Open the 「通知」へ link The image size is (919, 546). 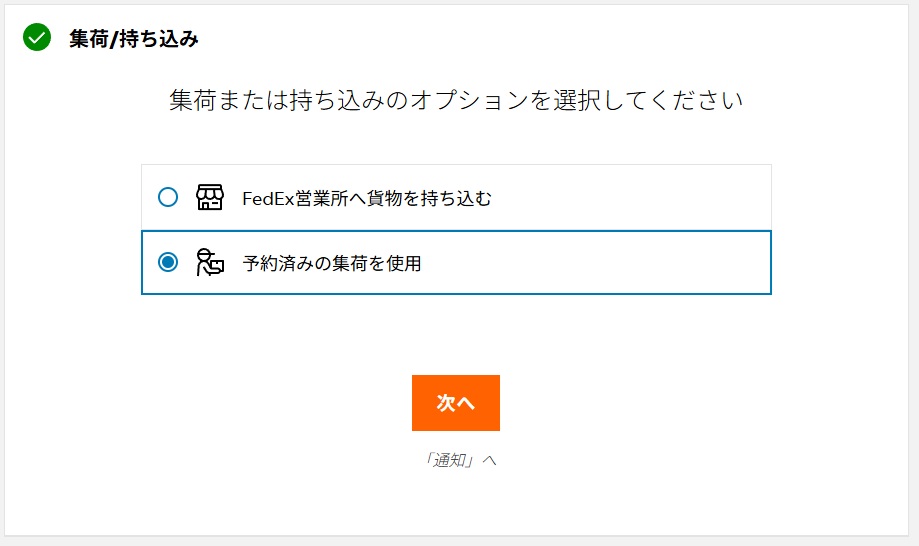(x=459, y=460)
